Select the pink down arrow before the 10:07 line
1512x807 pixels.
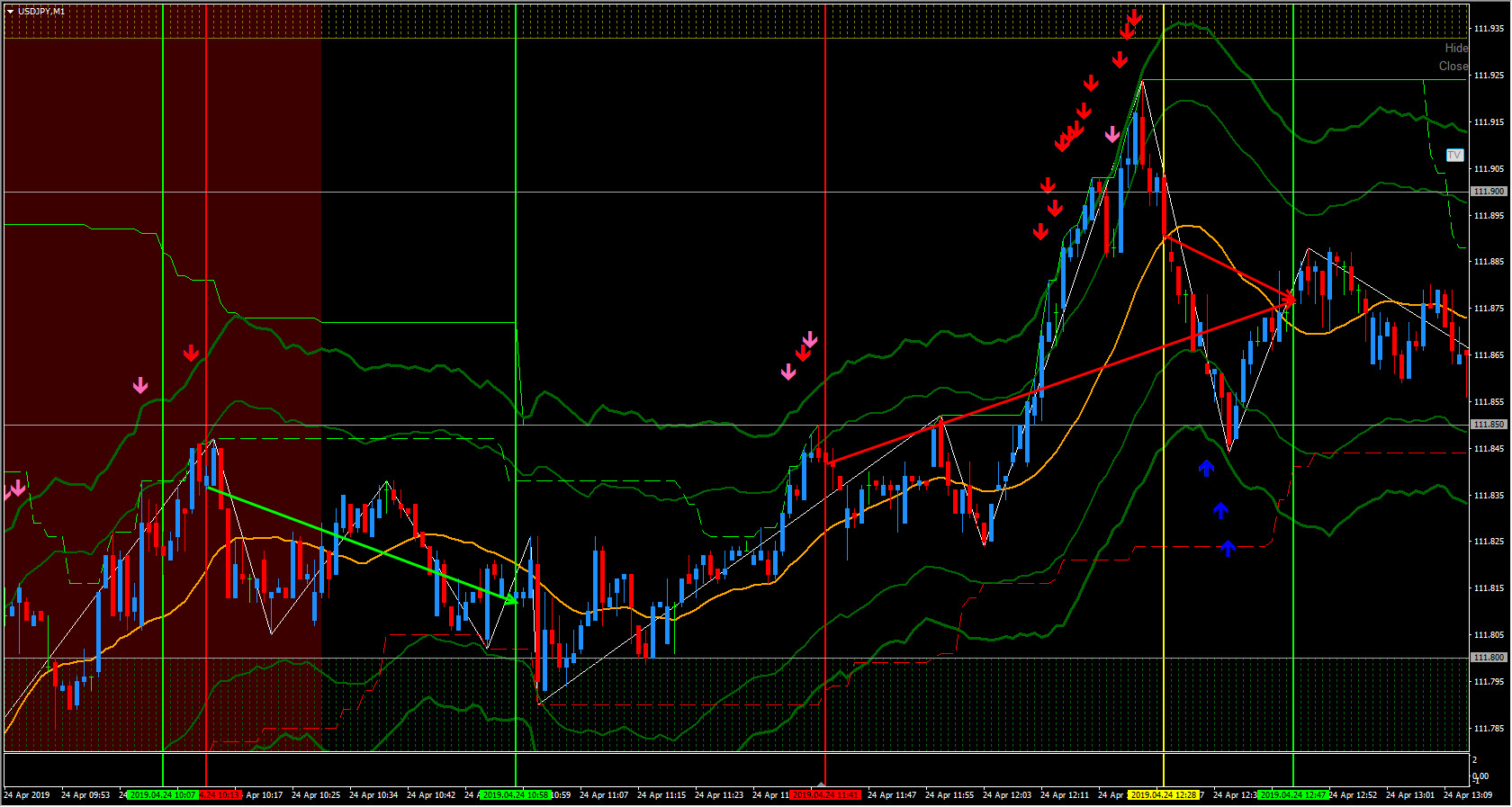click(140, 385)
